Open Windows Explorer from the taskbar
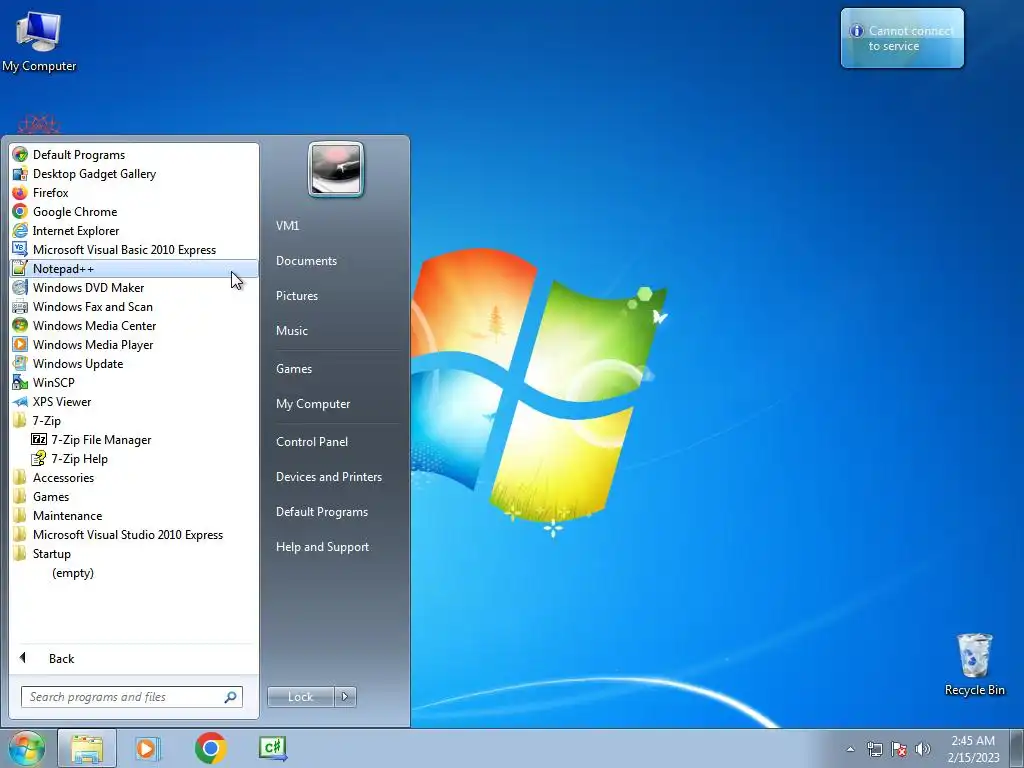Viewport: 1024px width, 768px height. tap(87, 748)
